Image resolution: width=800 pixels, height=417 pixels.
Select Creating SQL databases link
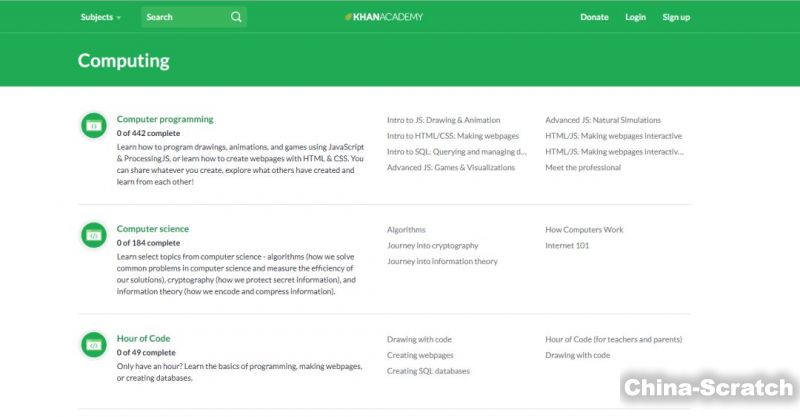428,371
